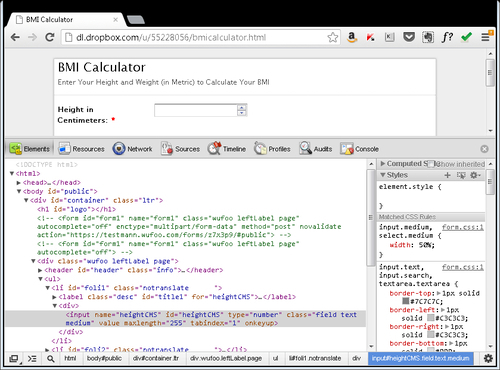Click the bookmark star icon
500x370 pixels.
[x=332, y=37]
